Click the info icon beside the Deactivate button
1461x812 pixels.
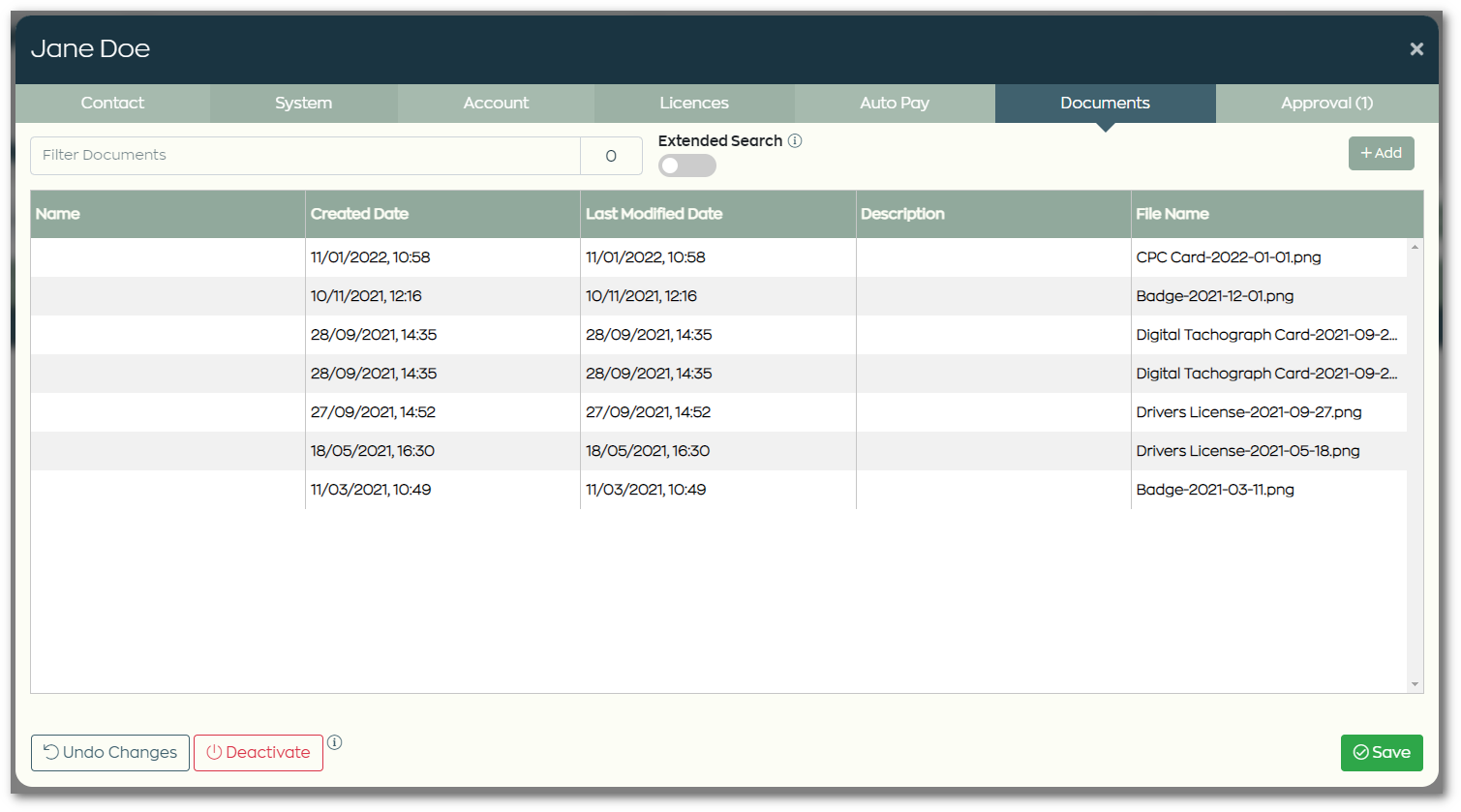[334, 741]
